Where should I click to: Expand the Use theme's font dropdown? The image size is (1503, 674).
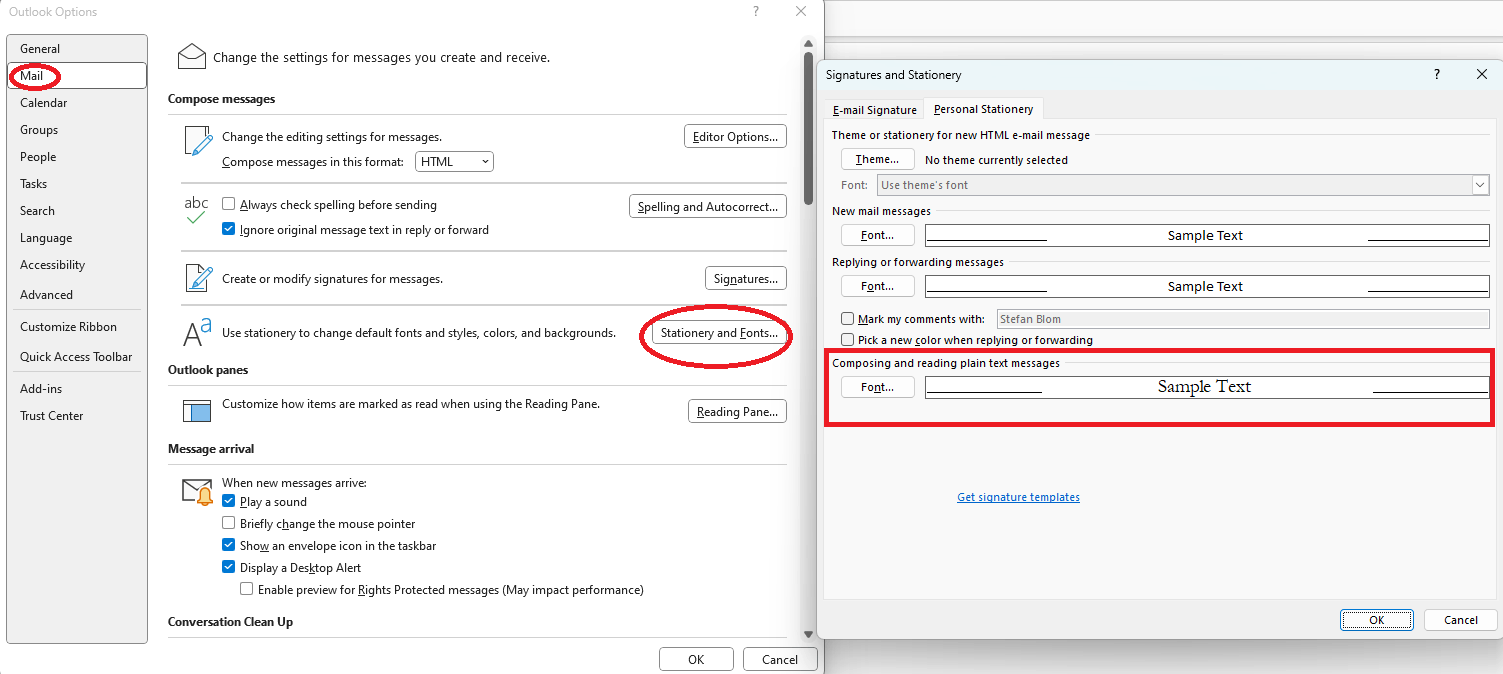1481,184
